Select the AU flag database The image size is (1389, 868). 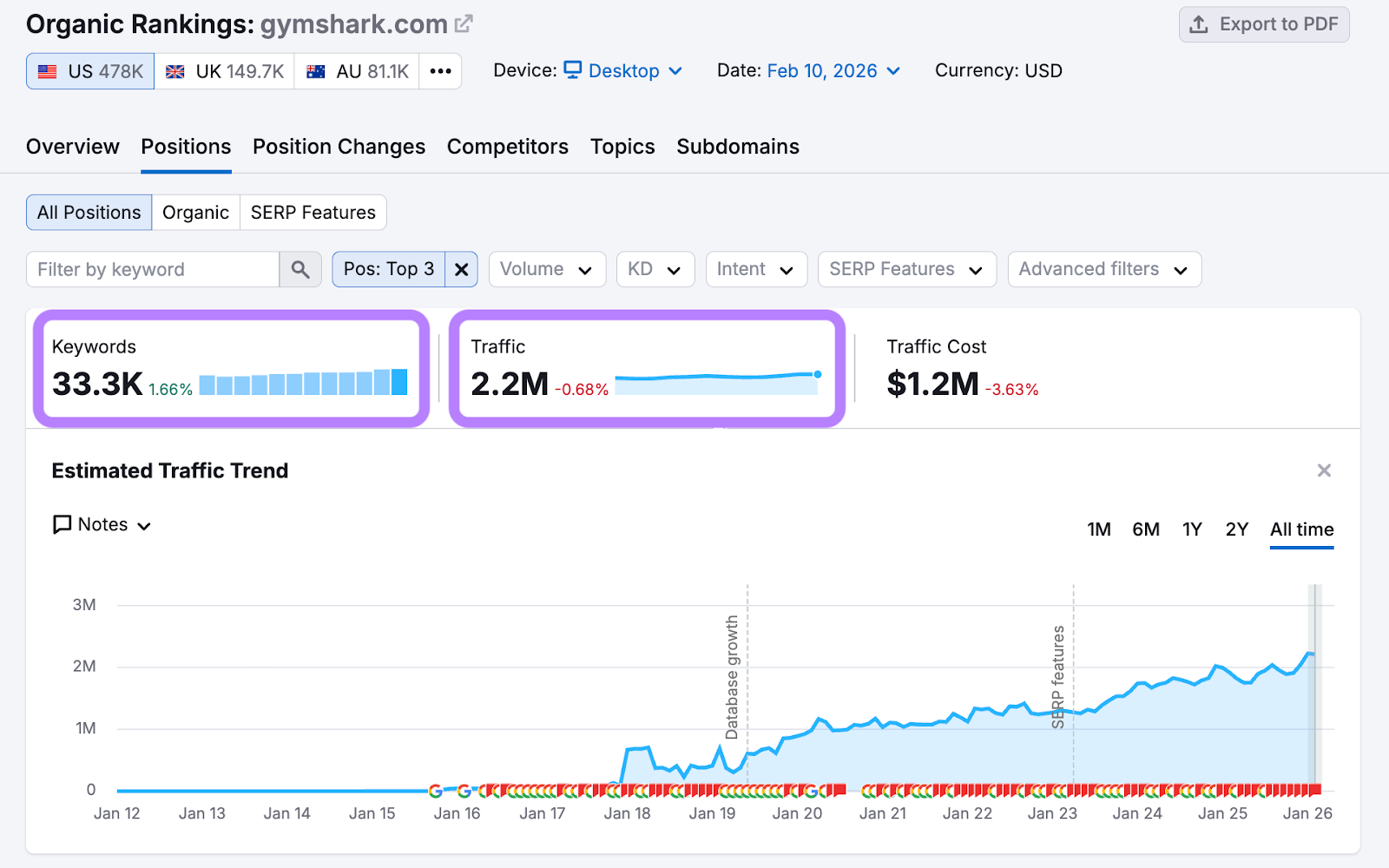pos(357,71)
